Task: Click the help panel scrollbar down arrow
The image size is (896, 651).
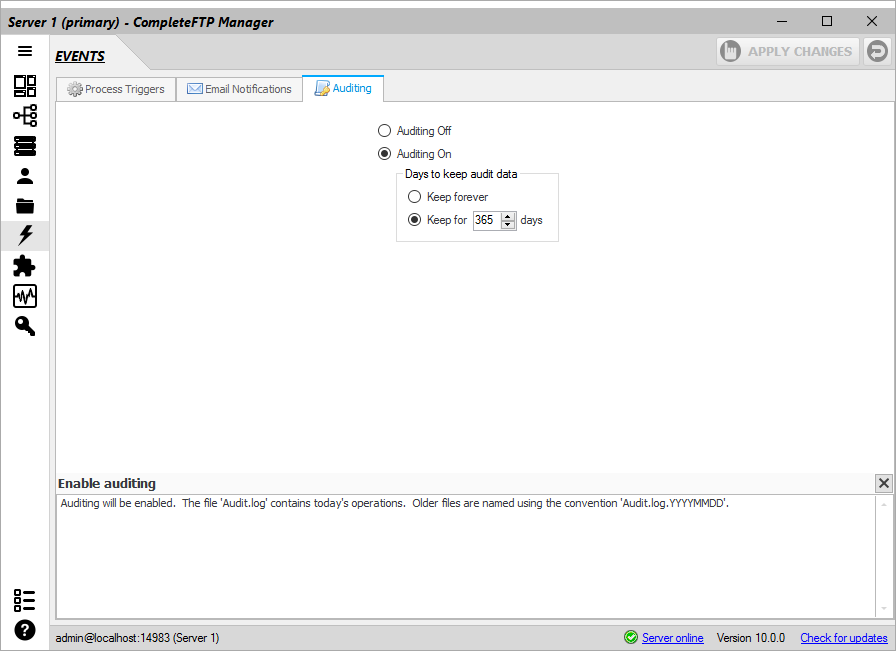Action: tap(884, 609)
